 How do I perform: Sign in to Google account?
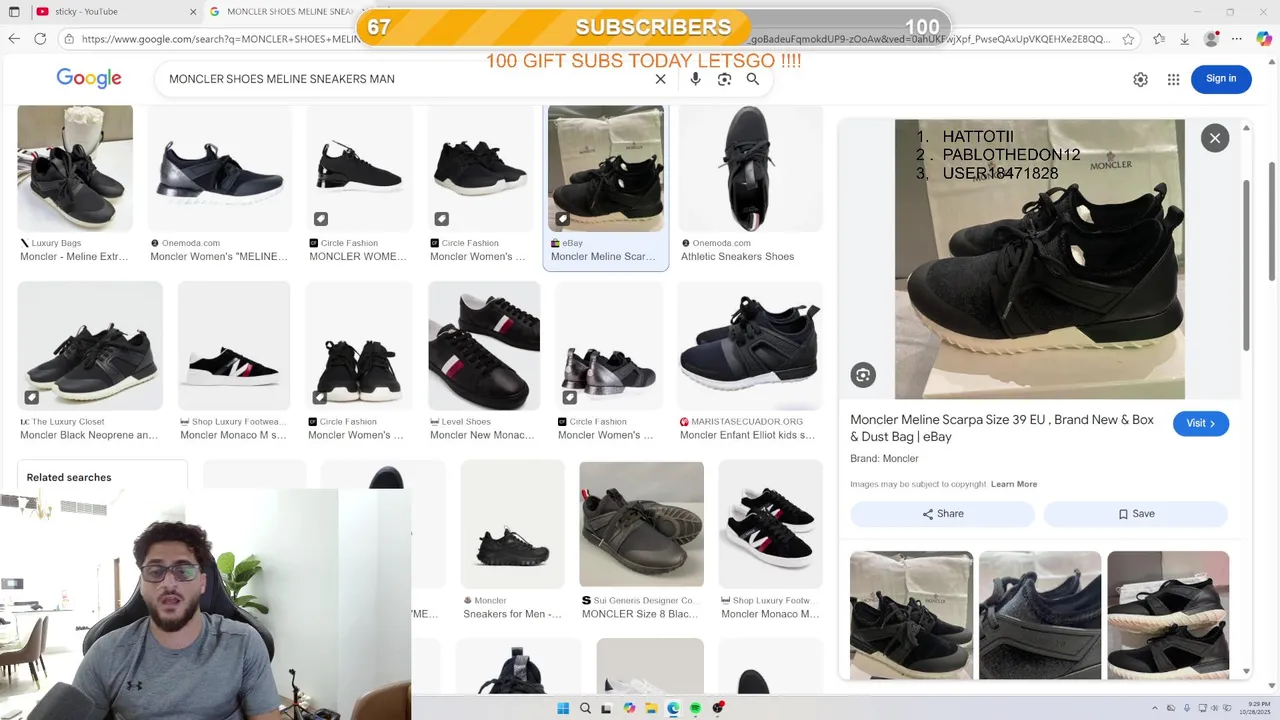click(1221, 79)
